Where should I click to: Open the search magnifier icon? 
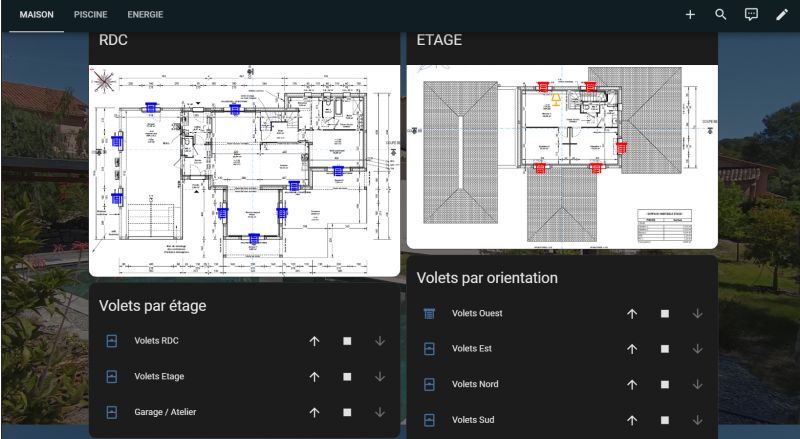tap(721, 15)
